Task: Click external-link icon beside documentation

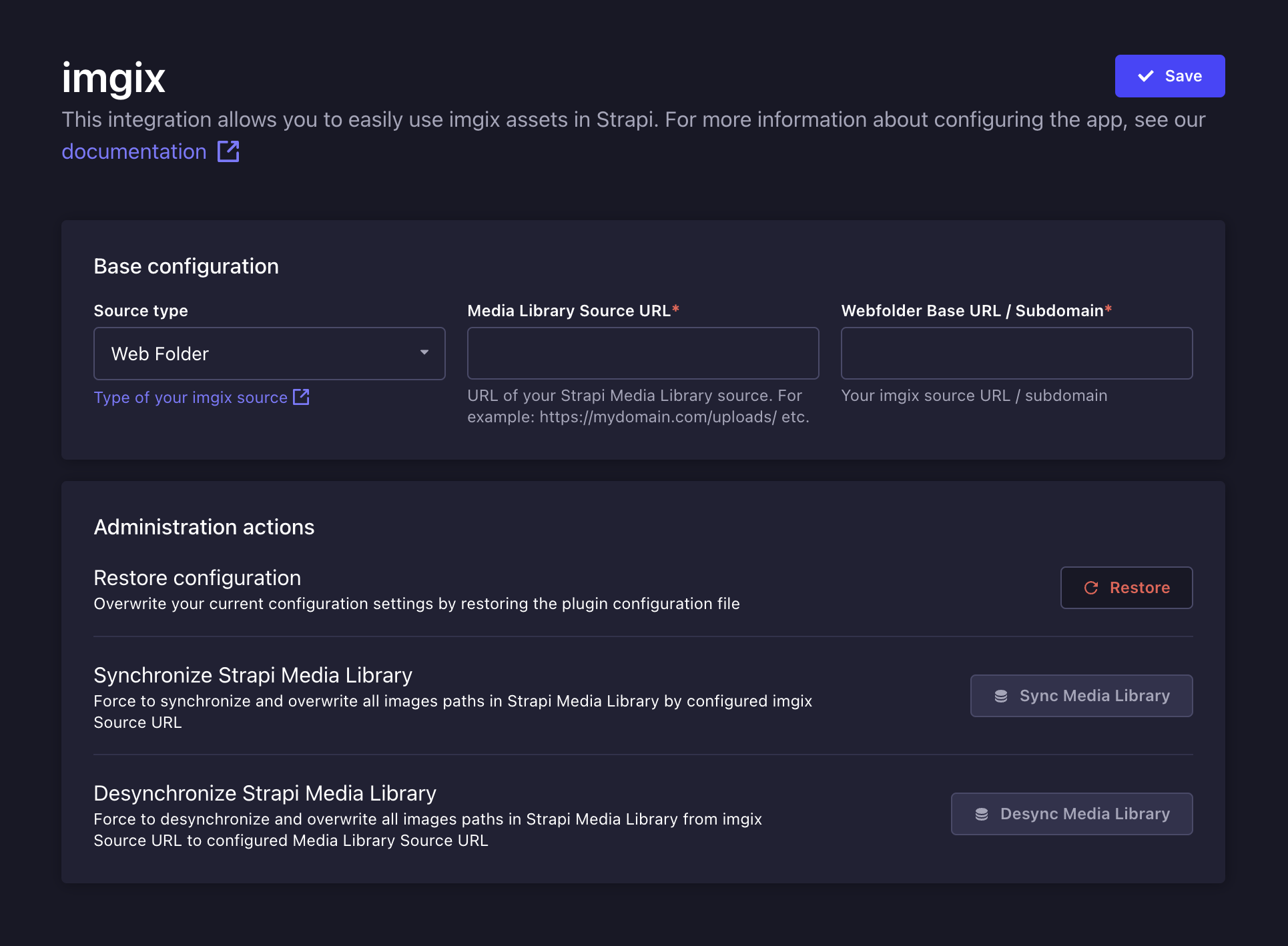Action: click(228, 151)
